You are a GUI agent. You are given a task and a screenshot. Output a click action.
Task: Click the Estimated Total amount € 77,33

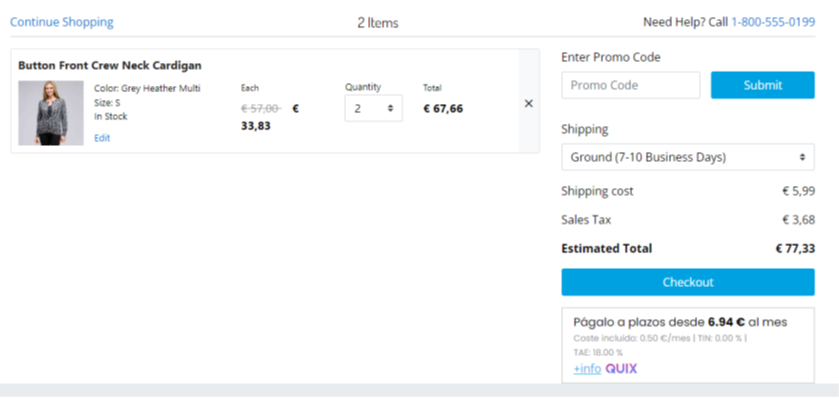795,249
